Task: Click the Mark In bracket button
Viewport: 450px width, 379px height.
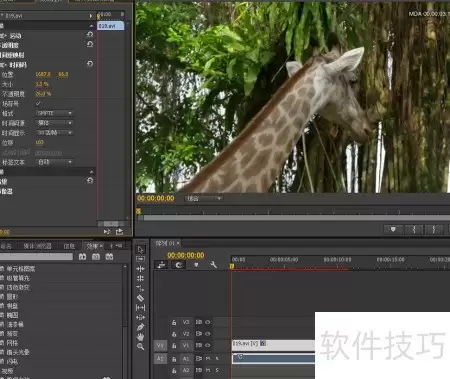Action: [x=414, y=229]
